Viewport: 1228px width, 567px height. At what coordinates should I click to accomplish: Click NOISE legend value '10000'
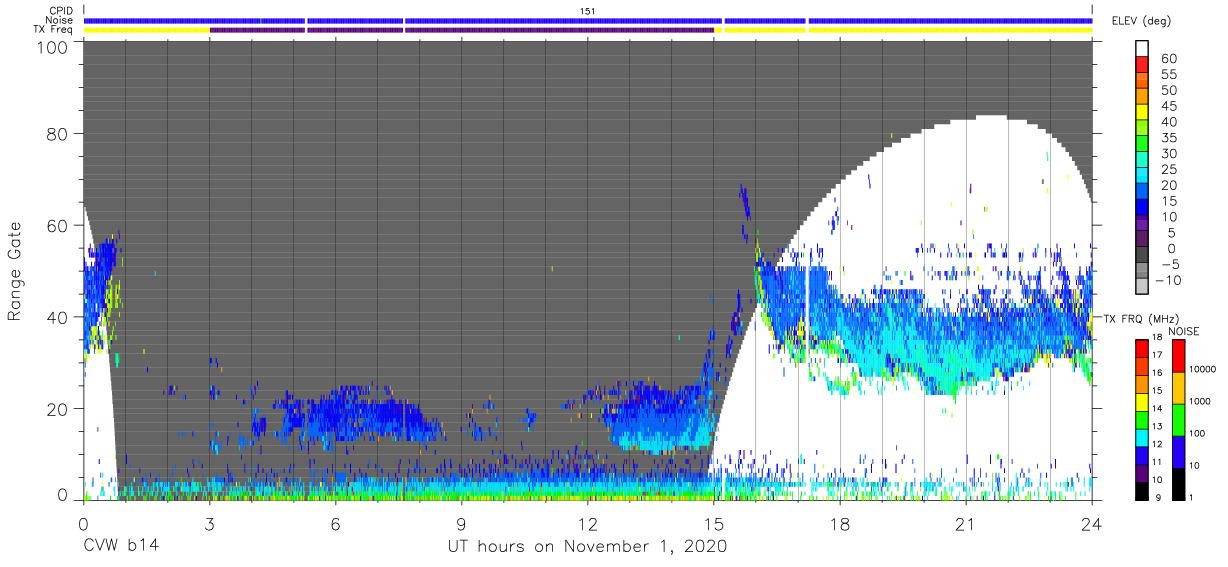[1203, 369]
